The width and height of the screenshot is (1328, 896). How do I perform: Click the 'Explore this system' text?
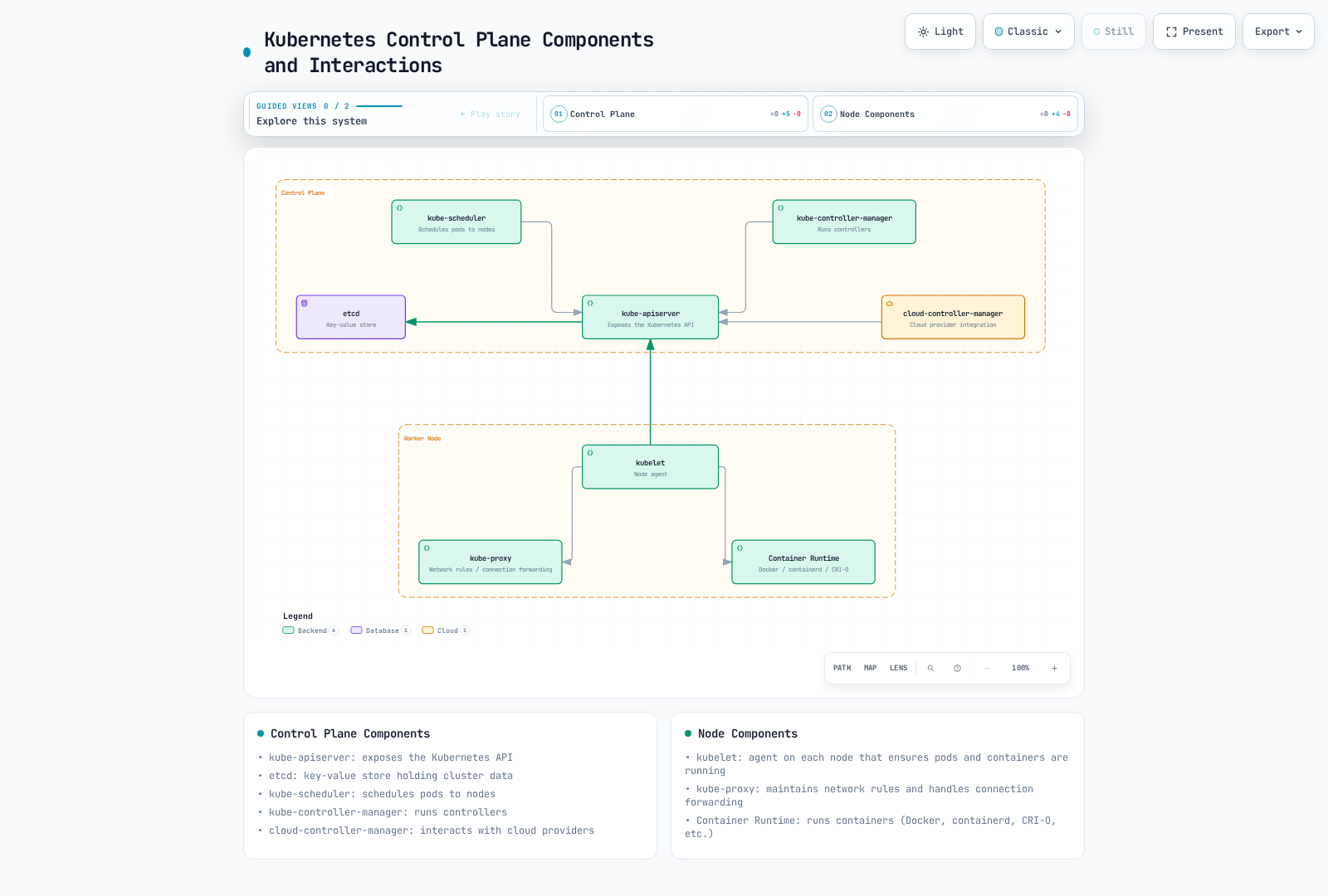click(x=312, y=121)
